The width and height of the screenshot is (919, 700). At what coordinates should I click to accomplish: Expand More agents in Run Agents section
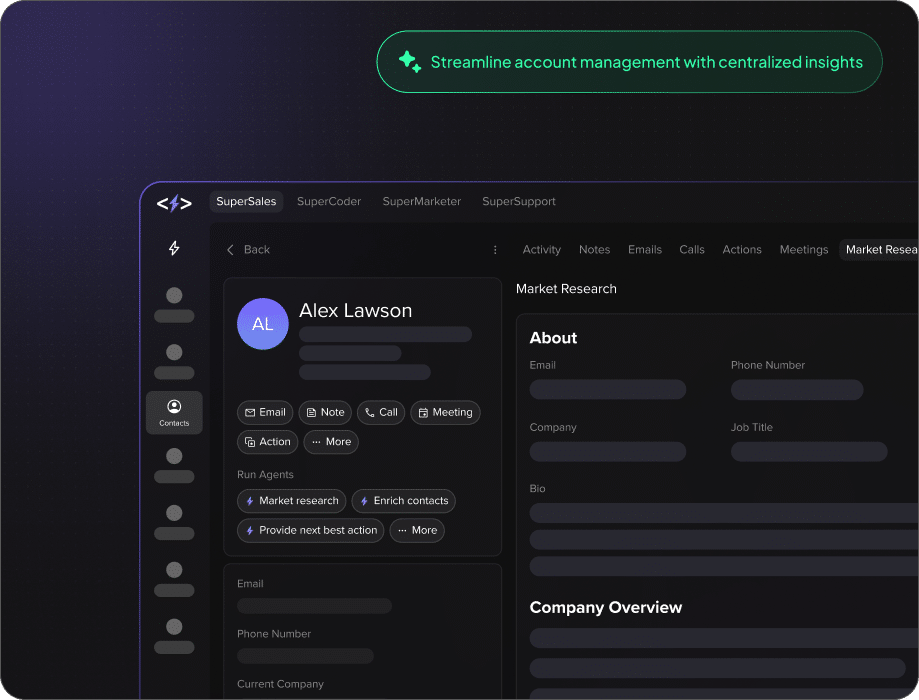pos(416,530)
